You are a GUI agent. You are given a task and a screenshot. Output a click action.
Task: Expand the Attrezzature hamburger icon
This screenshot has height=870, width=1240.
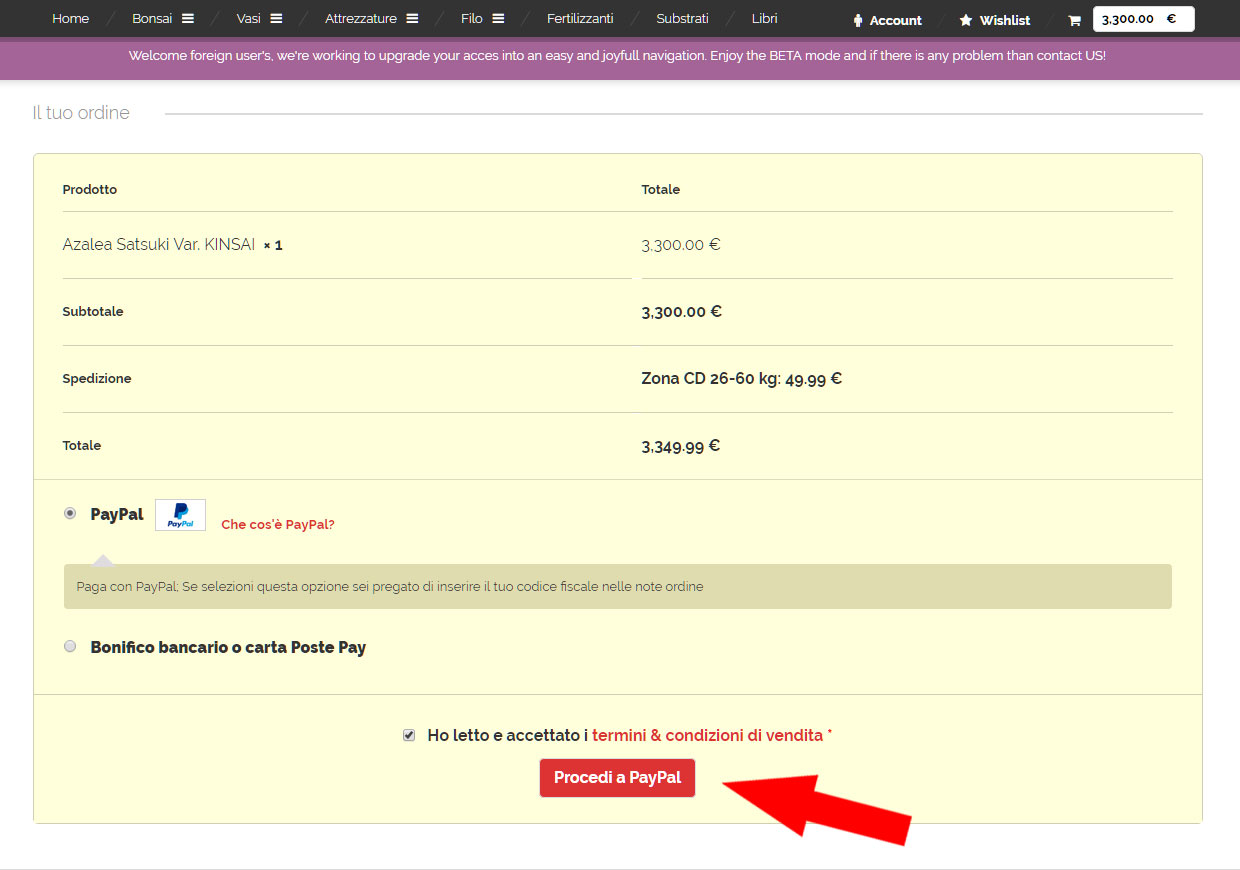pos(412,19)
